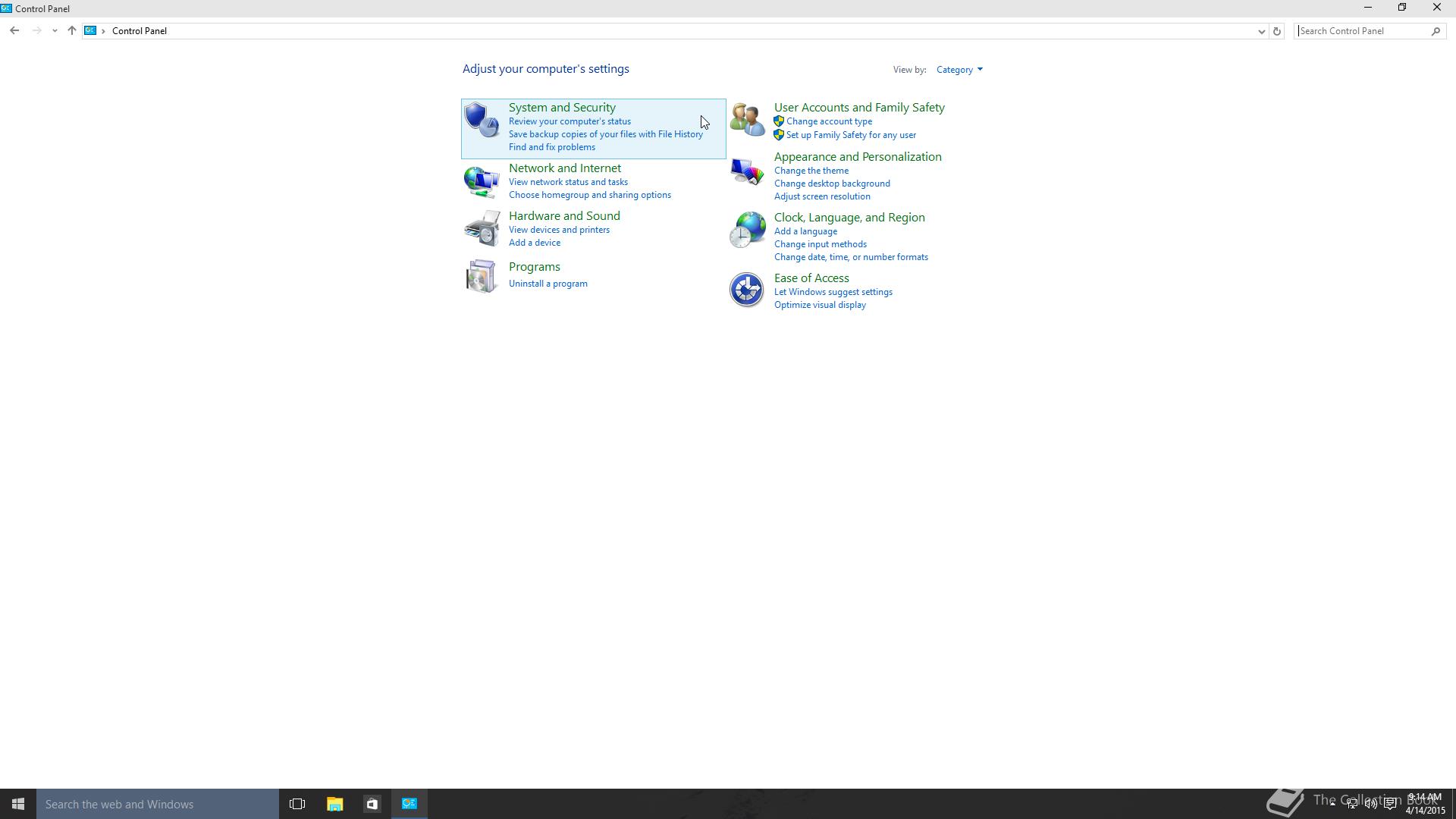Open User Accounts and Family Safety heading

pyautogui.click(x=859, y=108)
